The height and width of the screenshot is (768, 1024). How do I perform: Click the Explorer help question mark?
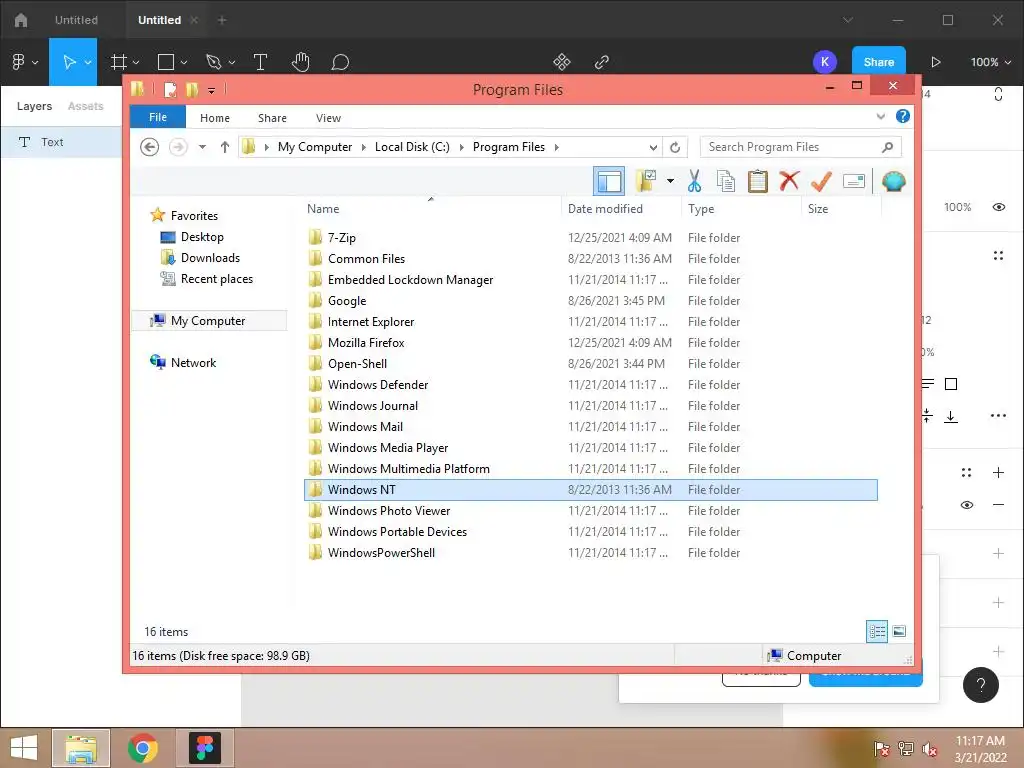903,116
